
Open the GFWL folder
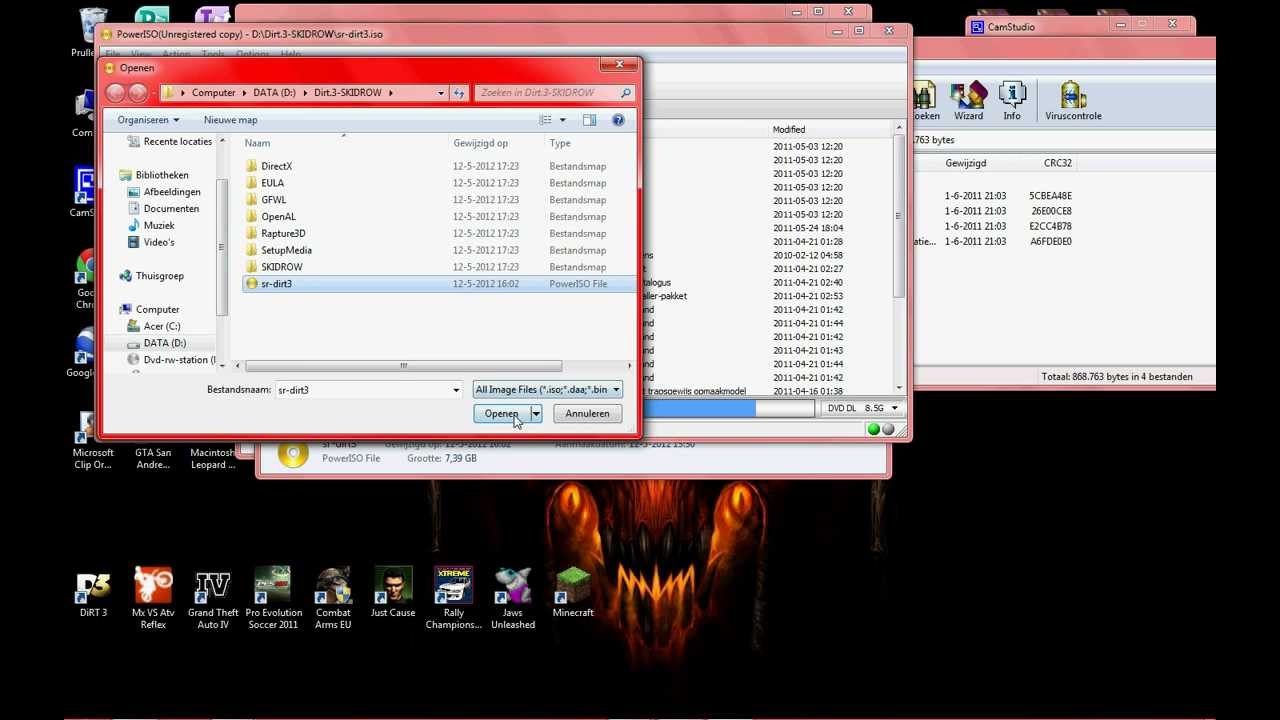click(x=273, y=200)
